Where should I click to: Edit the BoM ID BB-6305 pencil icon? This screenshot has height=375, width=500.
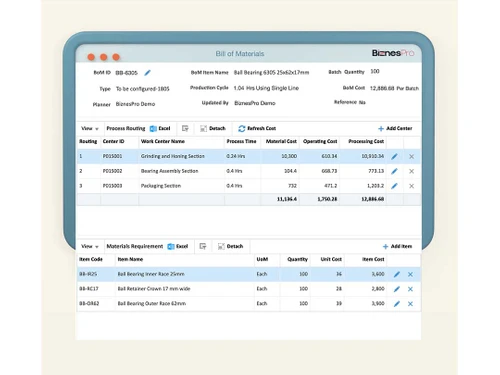pyautogui.click(x=147, y=72)
